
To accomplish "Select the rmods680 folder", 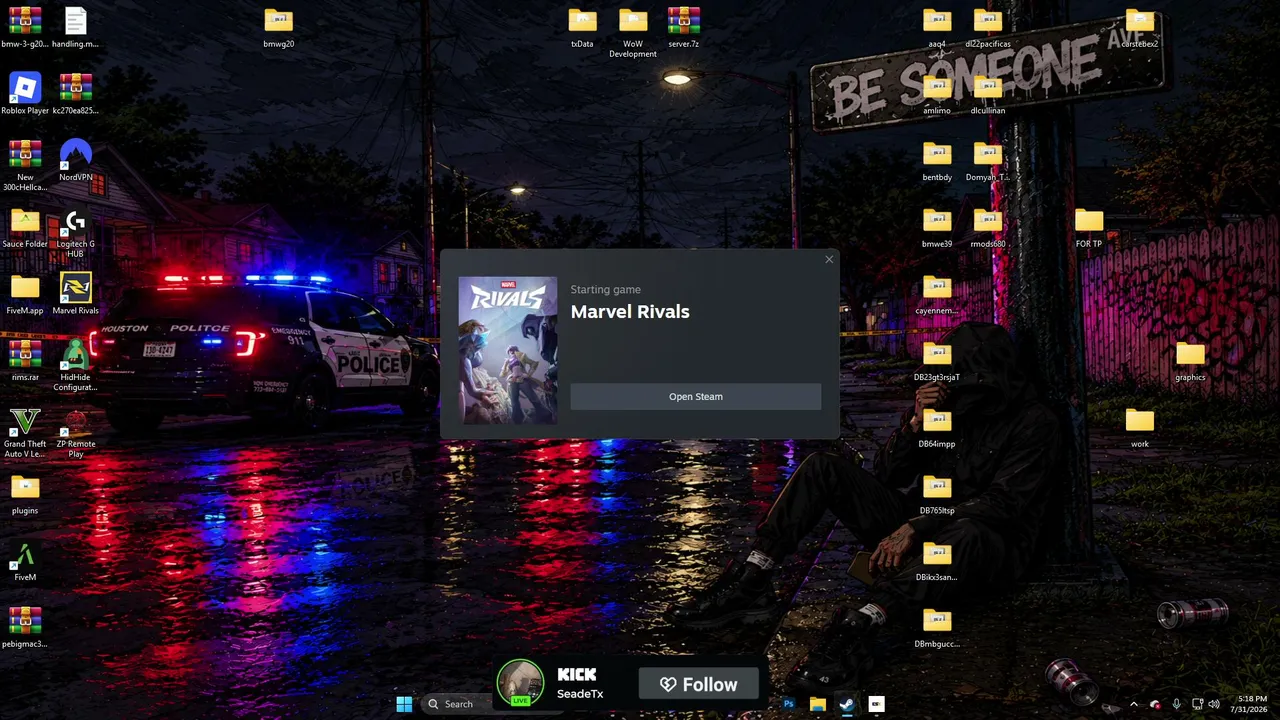I will click(x=988, y=227).
